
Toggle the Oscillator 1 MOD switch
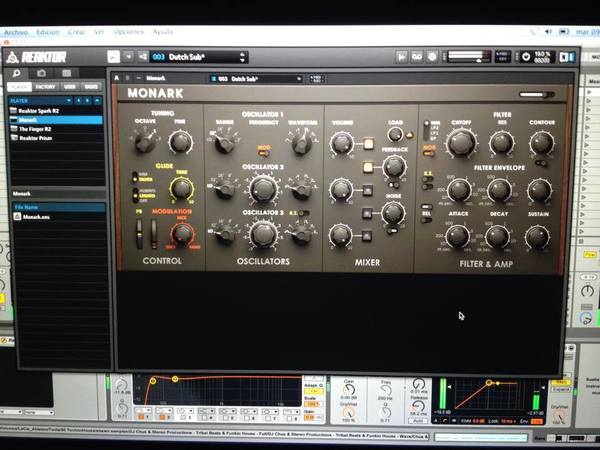pos(264,153)
